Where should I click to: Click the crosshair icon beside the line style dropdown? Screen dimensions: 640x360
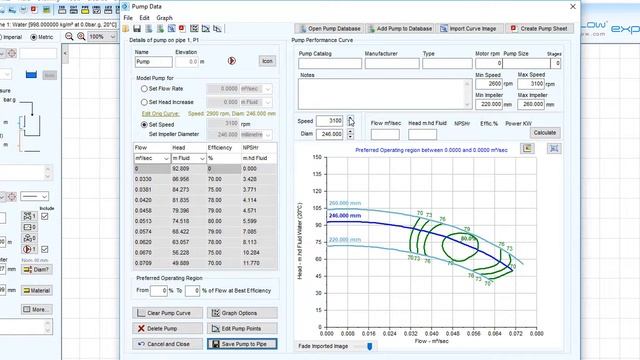(x=11, y=196)
